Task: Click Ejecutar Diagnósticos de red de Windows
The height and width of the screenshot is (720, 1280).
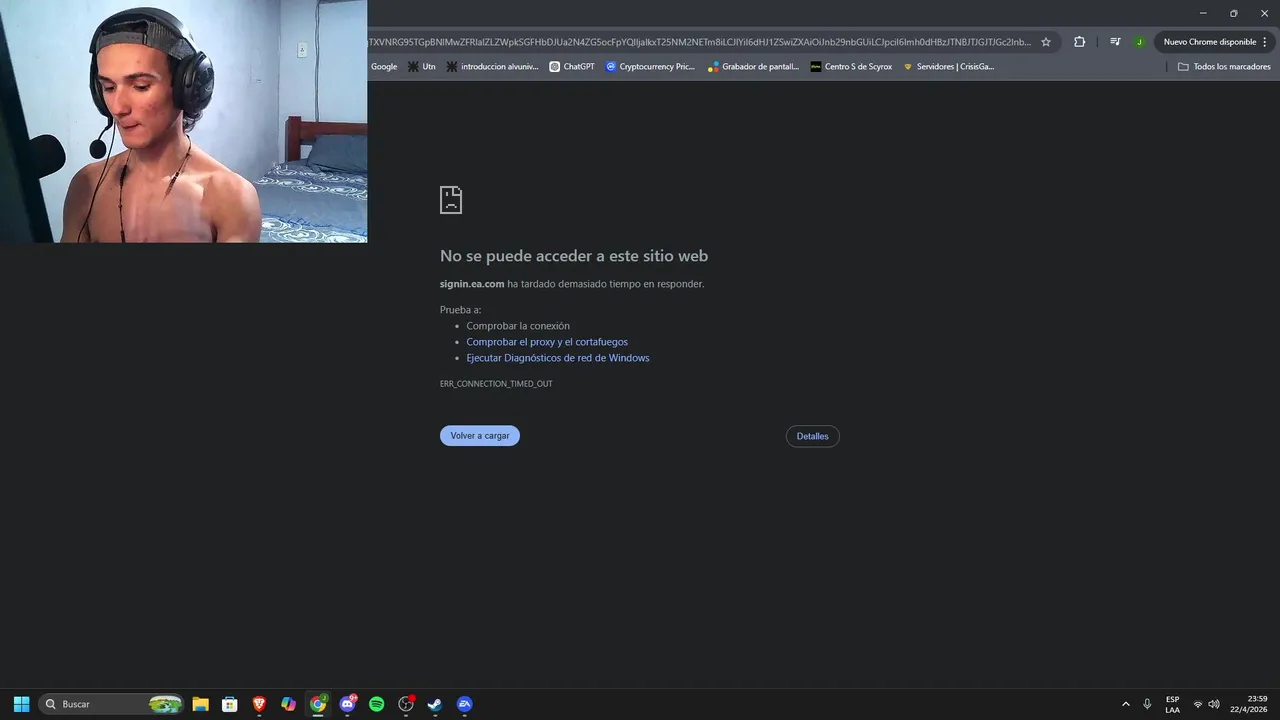Action: click(x=558, y=358)
